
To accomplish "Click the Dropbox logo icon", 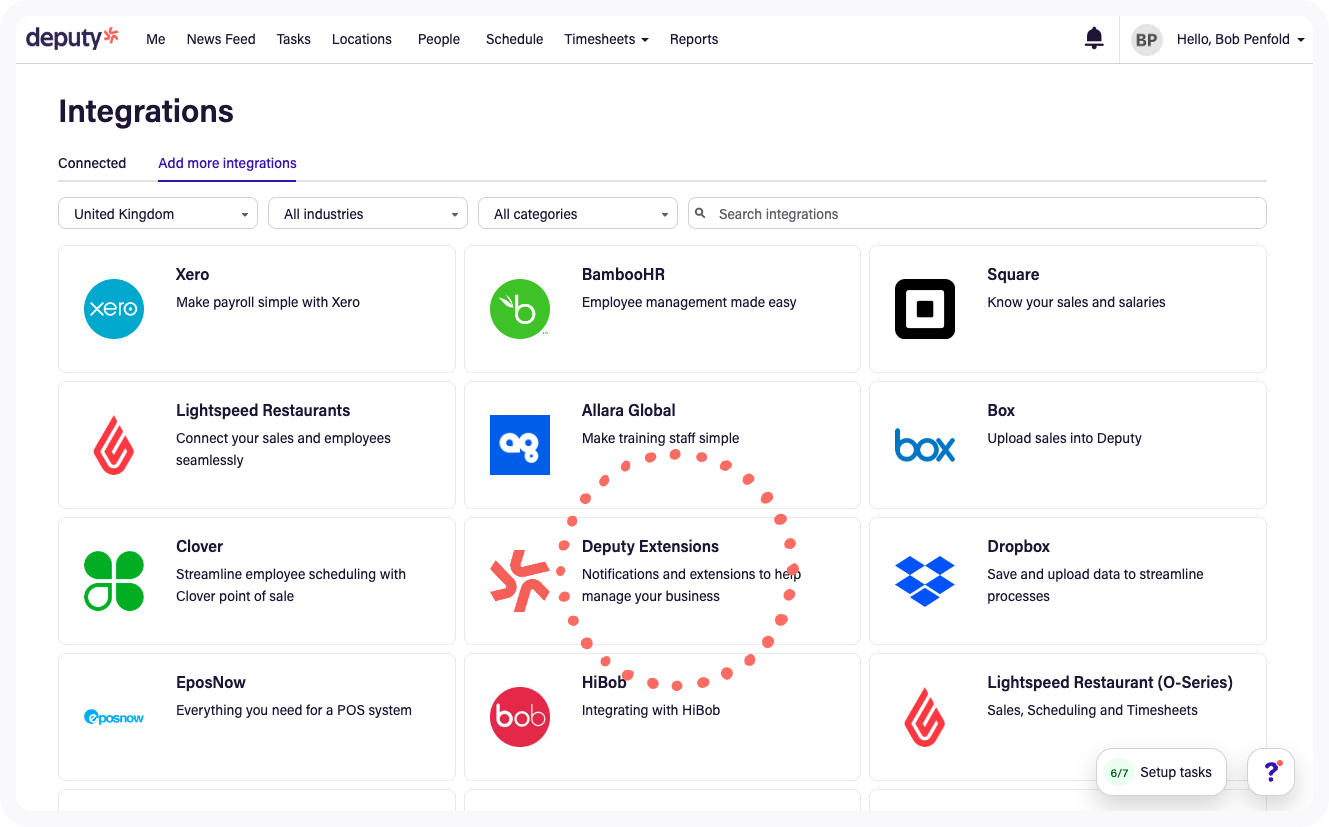I will (x=925, y=581).
